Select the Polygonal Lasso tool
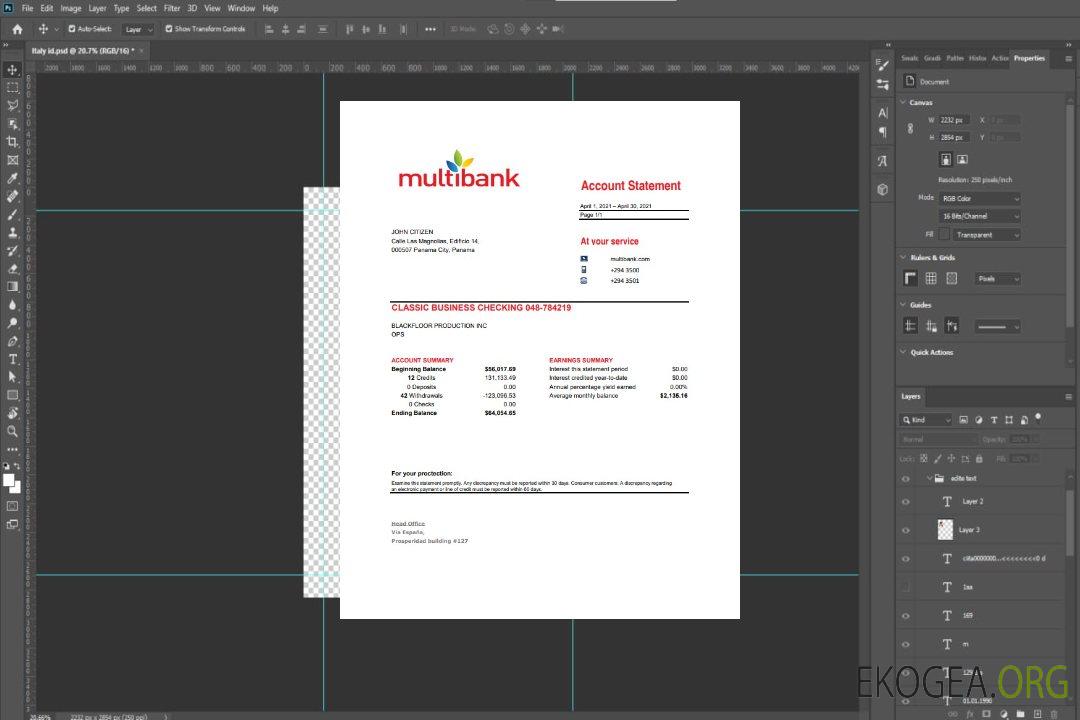The height and width of the screenshot is (720, 1080). pos(12,105)
